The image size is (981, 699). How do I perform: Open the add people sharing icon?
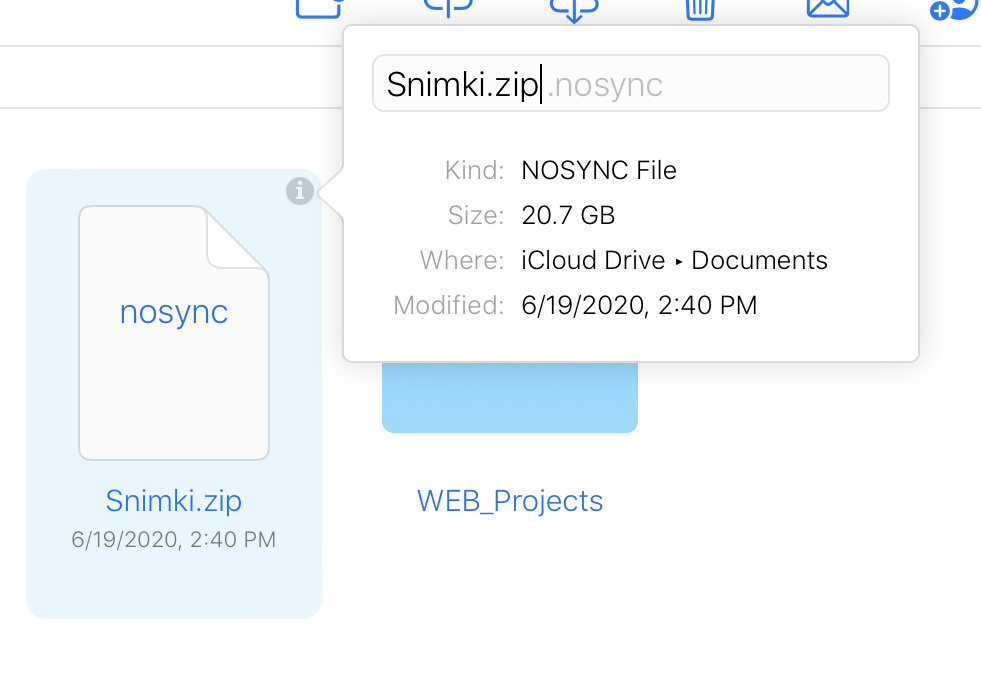(953, 9)
